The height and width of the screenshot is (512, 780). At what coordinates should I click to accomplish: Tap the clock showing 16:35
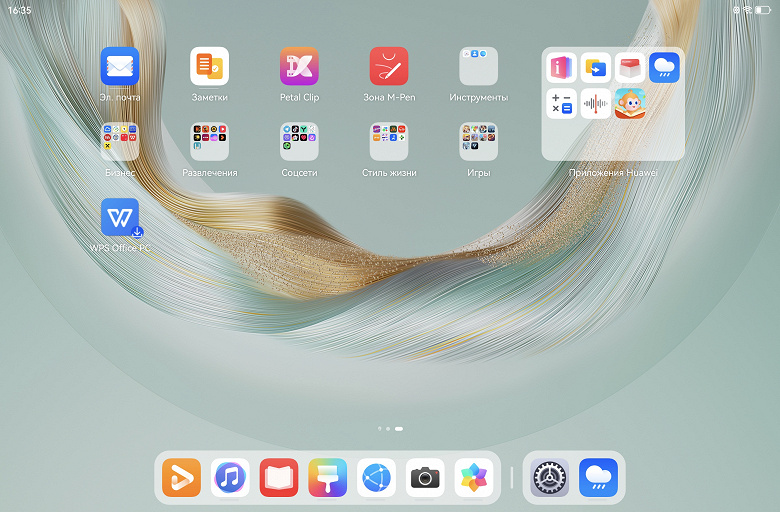coord(19,10)
